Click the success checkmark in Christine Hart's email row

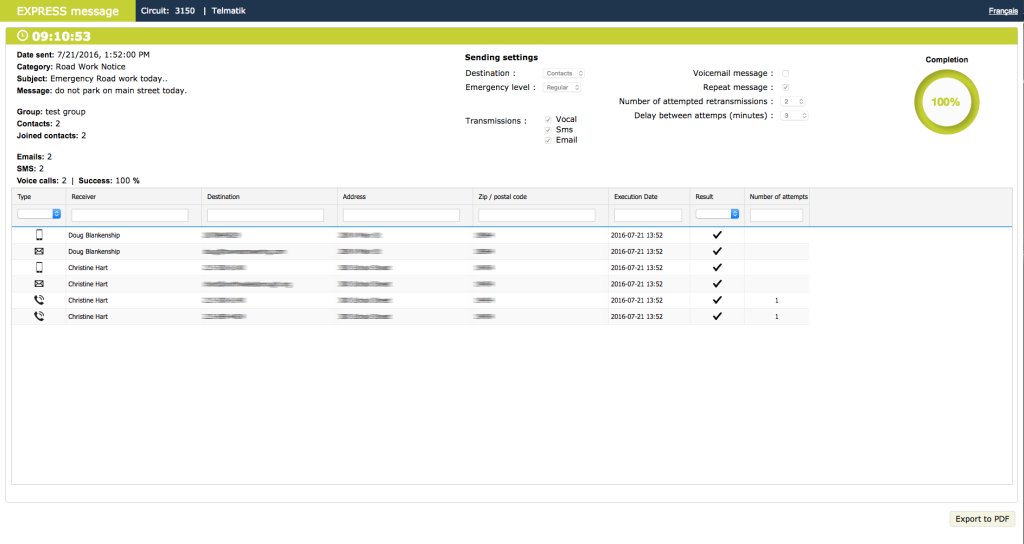717,284
